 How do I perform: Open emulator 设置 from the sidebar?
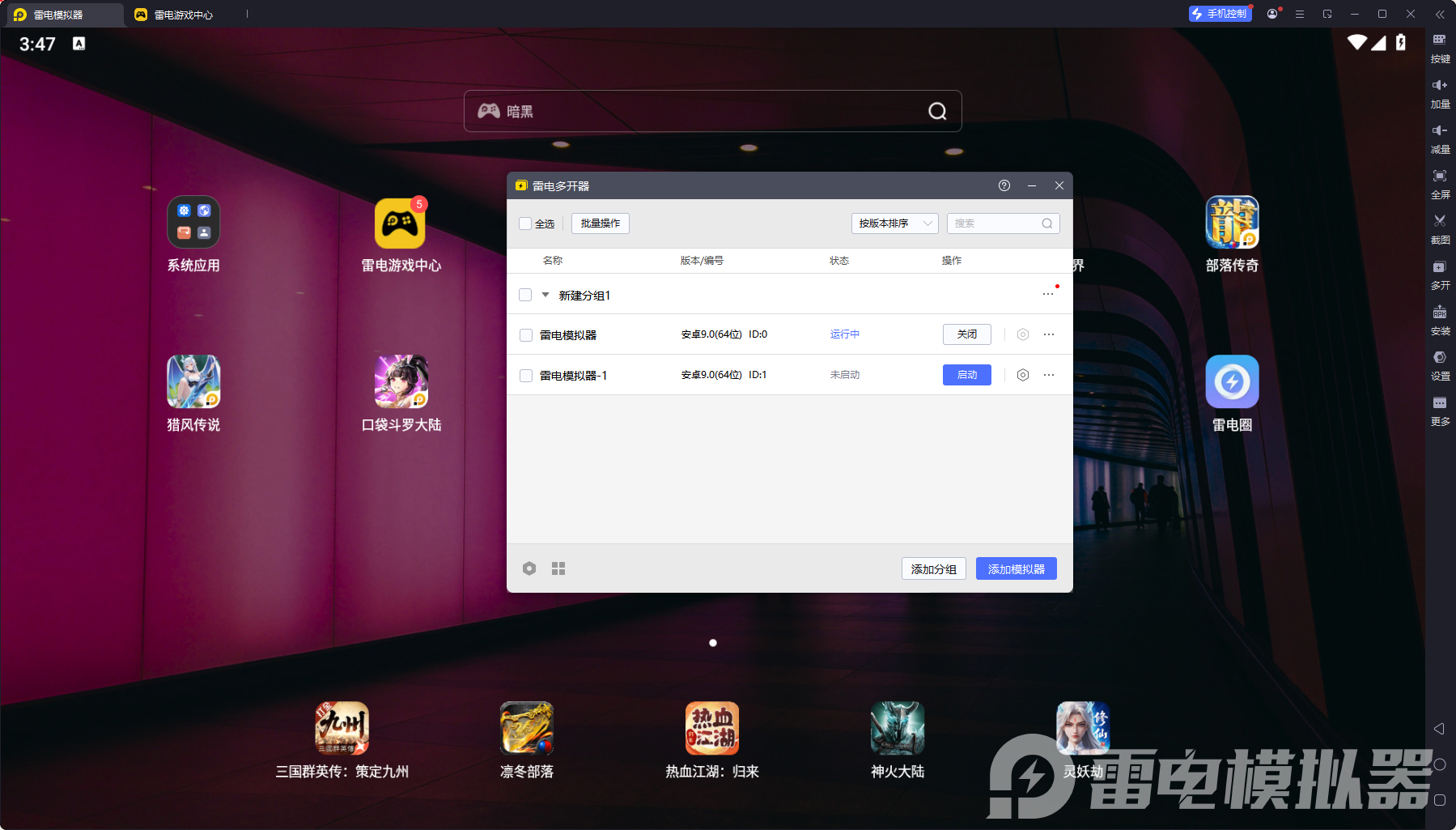coord(1440,365)
